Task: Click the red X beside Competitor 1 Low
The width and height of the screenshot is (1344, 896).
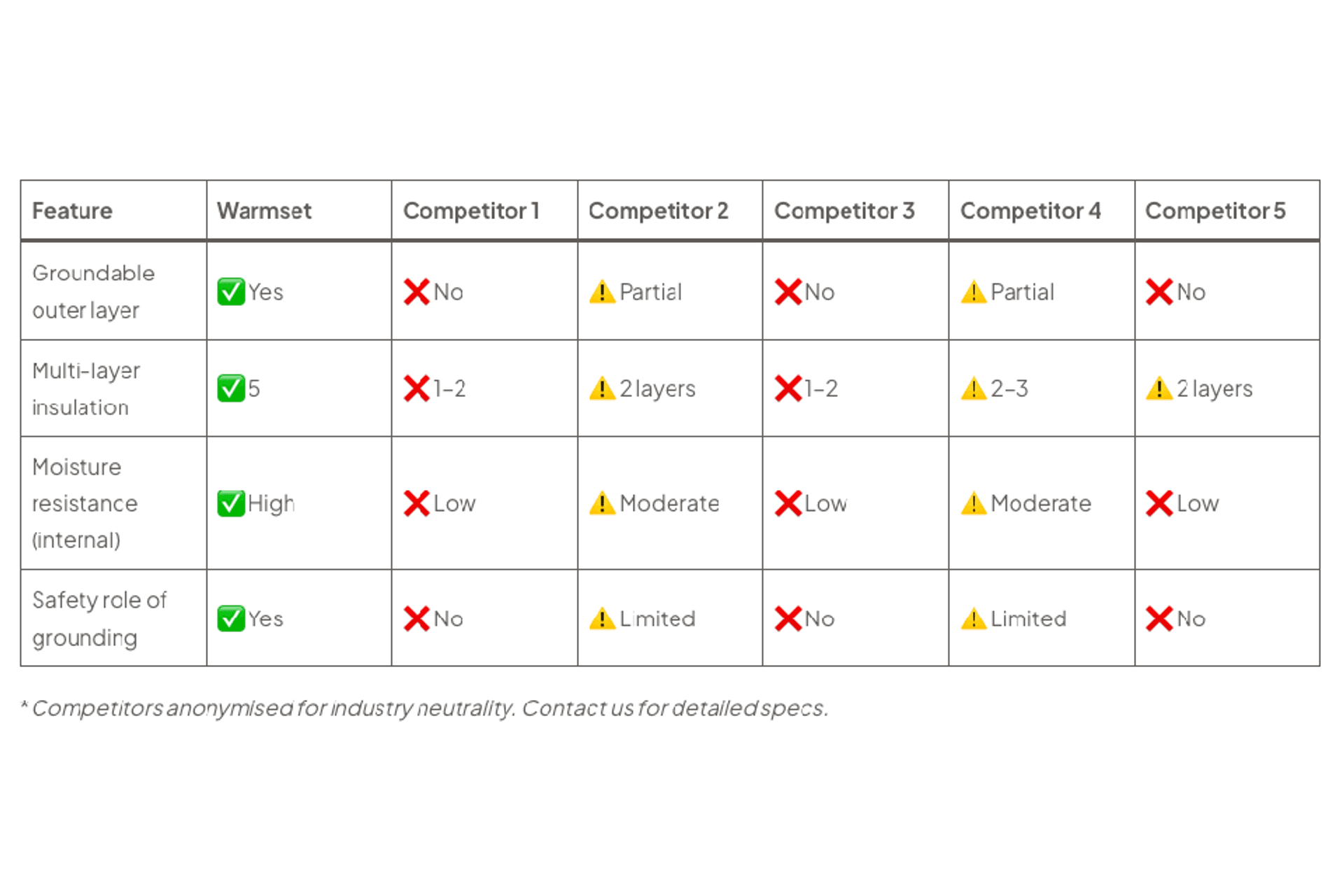Action: pyautogui.click(x=416, y=503)
